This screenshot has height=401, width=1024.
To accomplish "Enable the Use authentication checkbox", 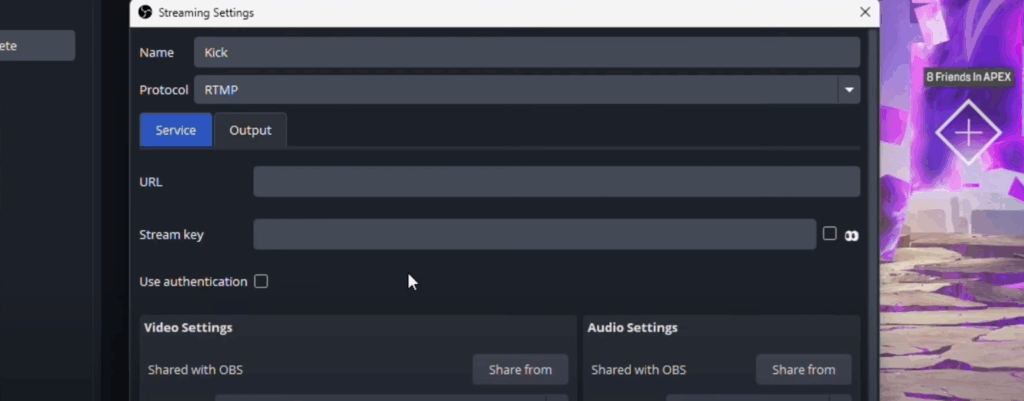I will 261,281.
